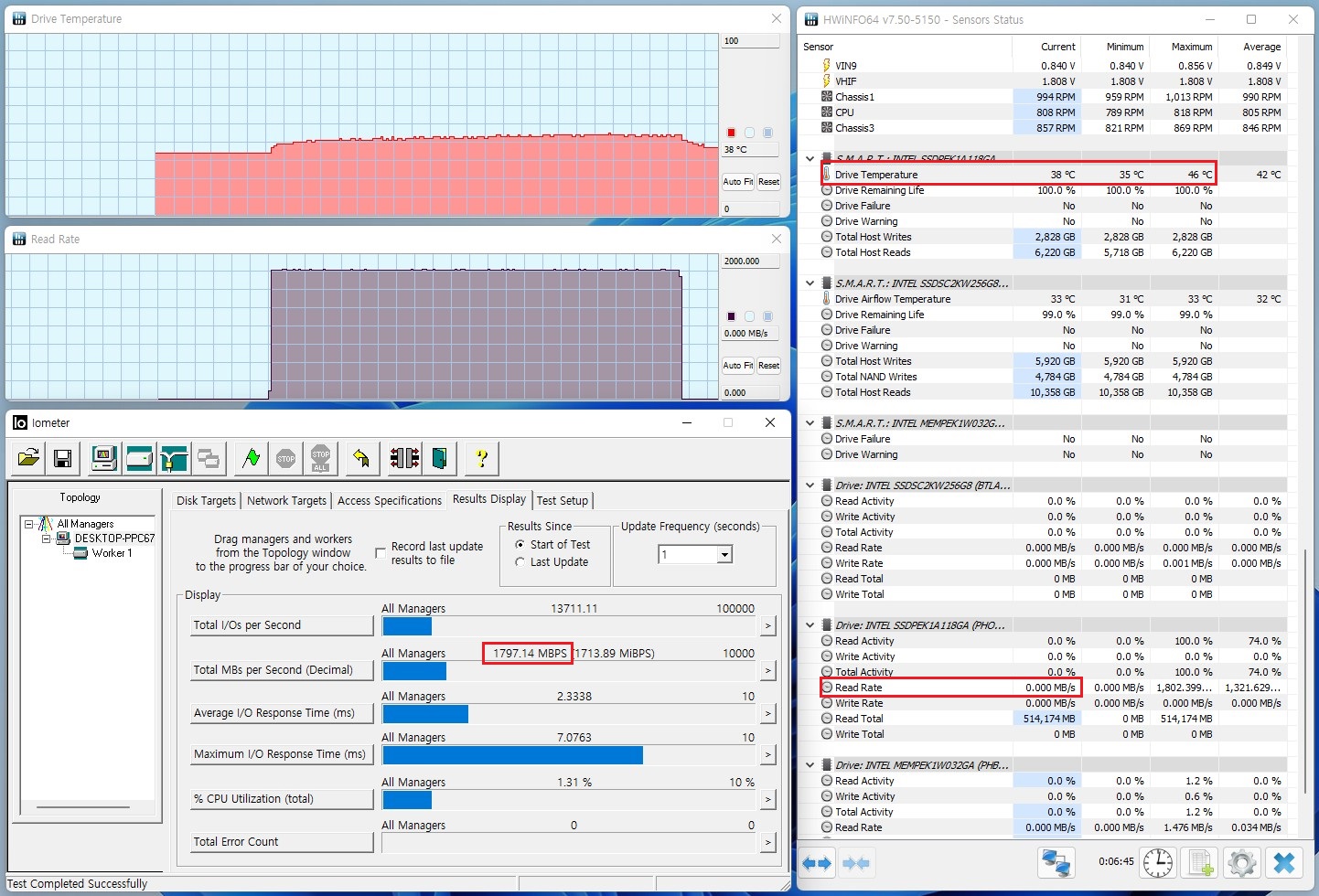
Task: Open HWiNFO sensor settings gear icon
Action: (1242, 863)
